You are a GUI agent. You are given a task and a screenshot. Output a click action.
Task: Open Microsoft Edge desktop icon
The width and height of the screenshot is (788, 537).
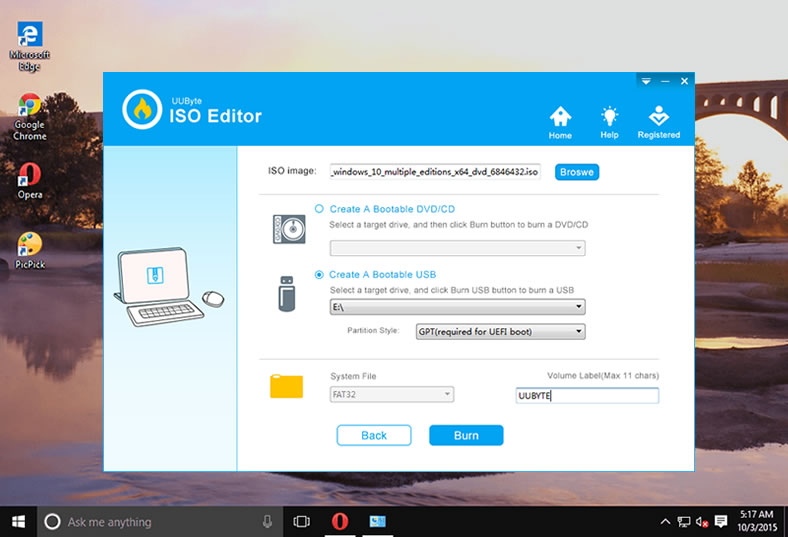[29, 36]
